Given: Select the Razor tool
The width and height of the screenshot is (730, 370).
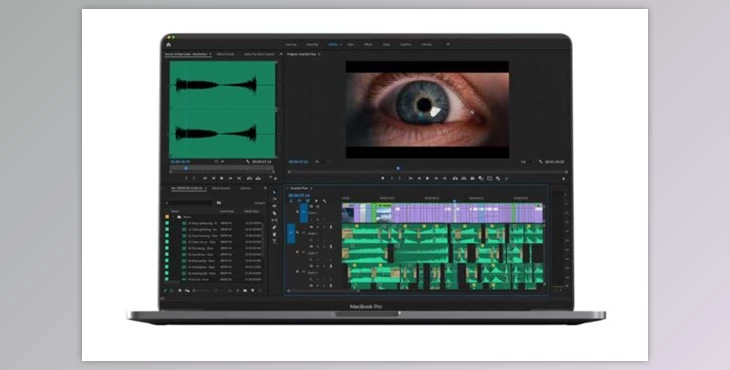Looking at the screenshot, I should click(x=275, y=213).
